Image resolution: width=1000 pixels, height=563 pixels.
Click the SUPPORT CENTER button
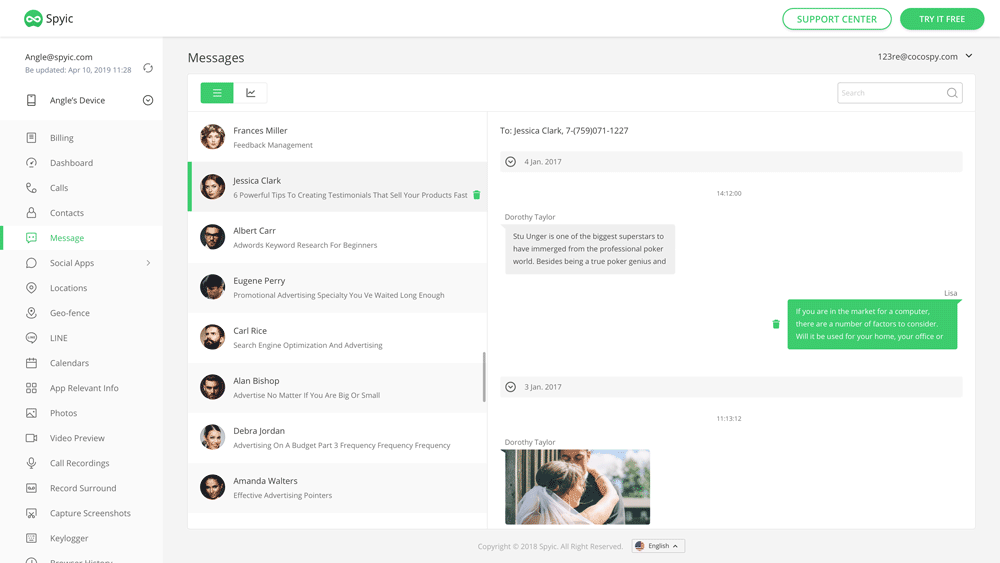click(836, 19)
